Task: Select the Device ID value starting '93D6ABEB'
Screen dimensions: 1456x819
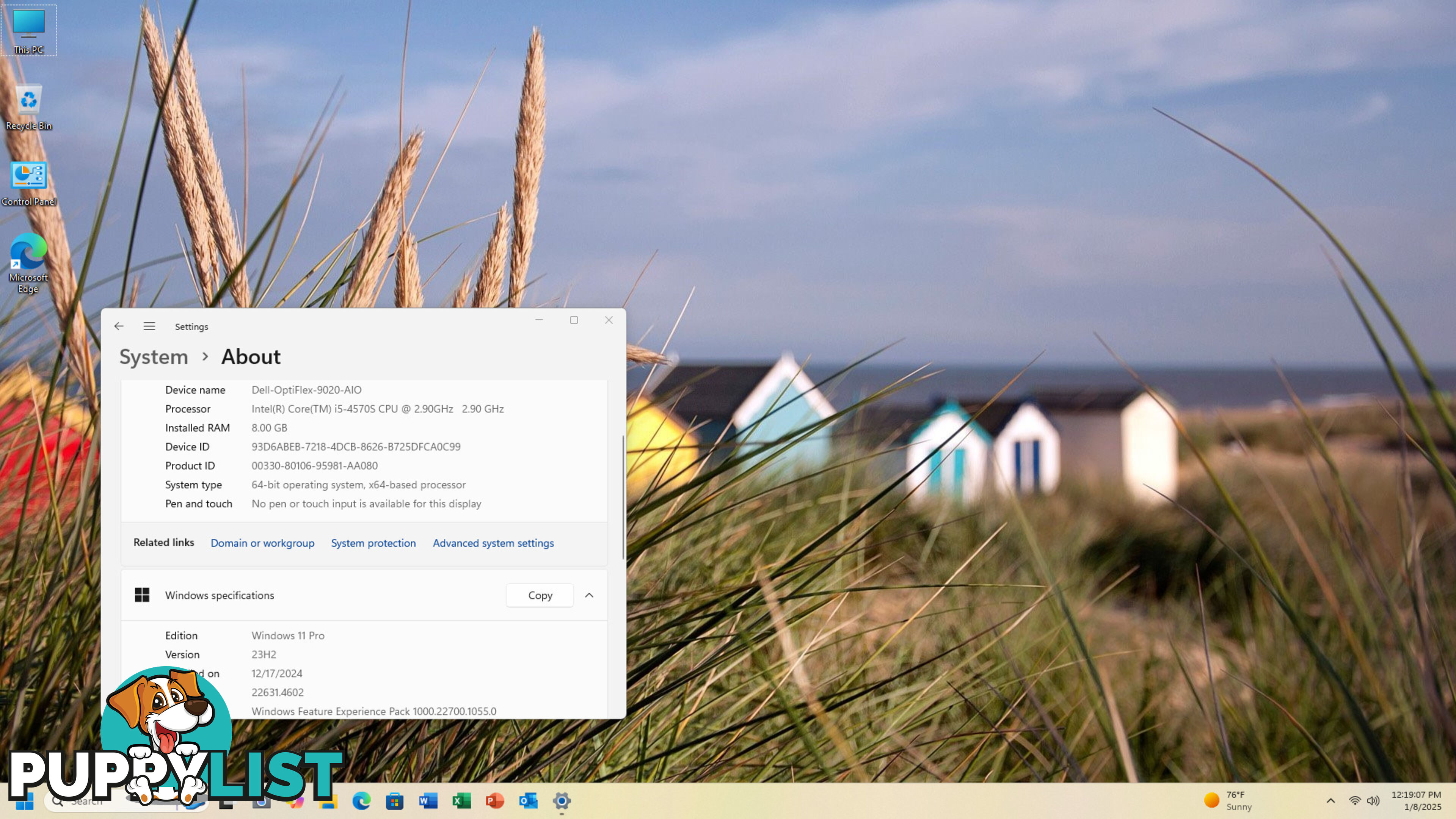Action: tap(356, 447)
